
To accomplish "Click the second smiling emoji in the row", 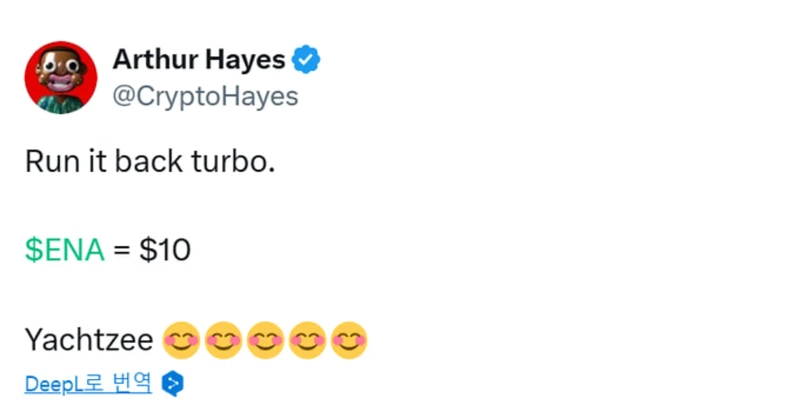I will coord(223,342).
